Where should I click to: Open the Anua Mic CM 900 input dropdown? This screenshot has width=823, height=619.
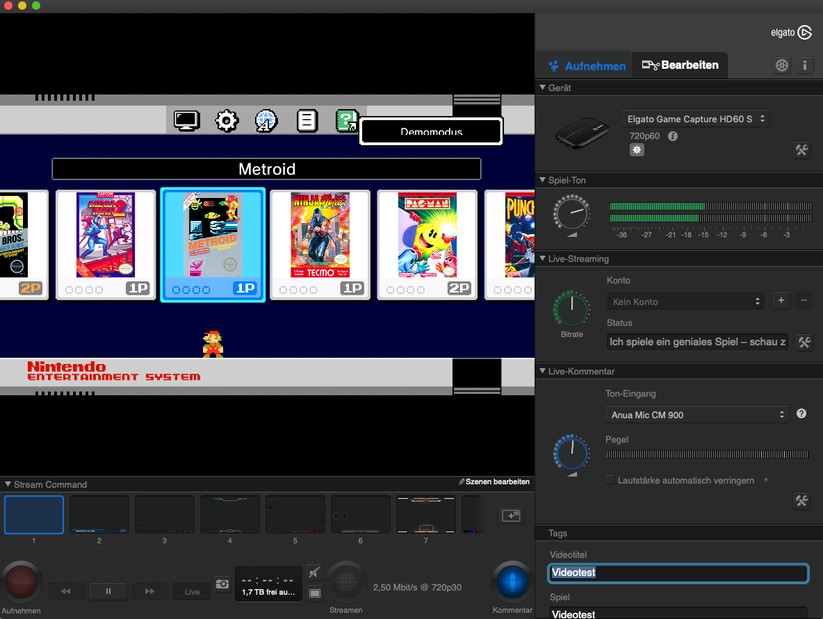[x=695, y=414]
